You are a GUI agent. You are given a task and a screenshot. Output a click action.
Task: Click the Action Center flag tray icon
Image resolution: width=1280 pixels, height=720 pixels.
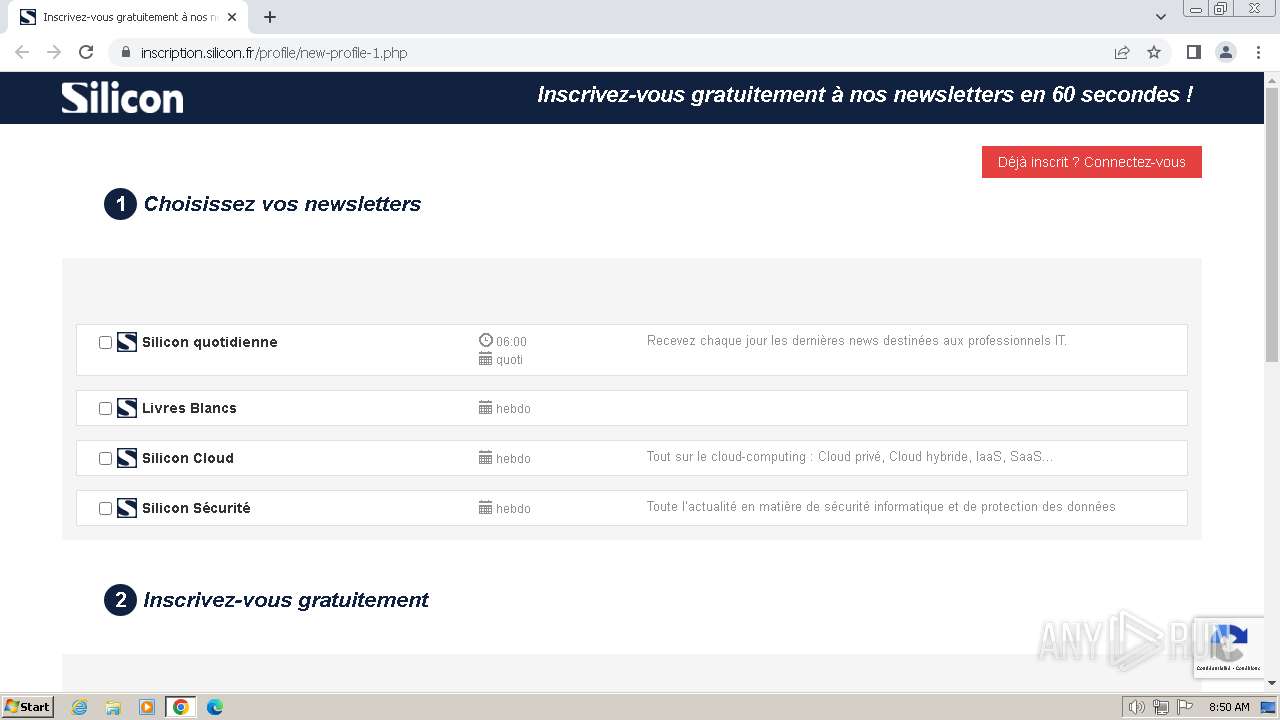(1185, 707)
